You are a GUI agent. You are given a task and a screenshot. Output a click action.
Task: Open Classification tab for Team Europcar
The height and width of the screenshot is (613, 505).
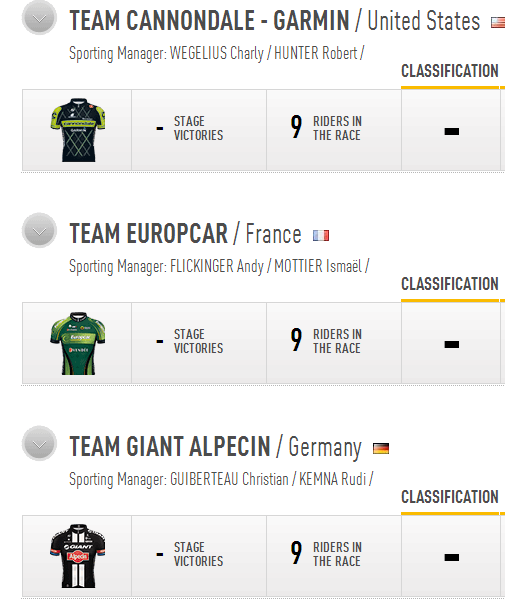pos(450,284)
